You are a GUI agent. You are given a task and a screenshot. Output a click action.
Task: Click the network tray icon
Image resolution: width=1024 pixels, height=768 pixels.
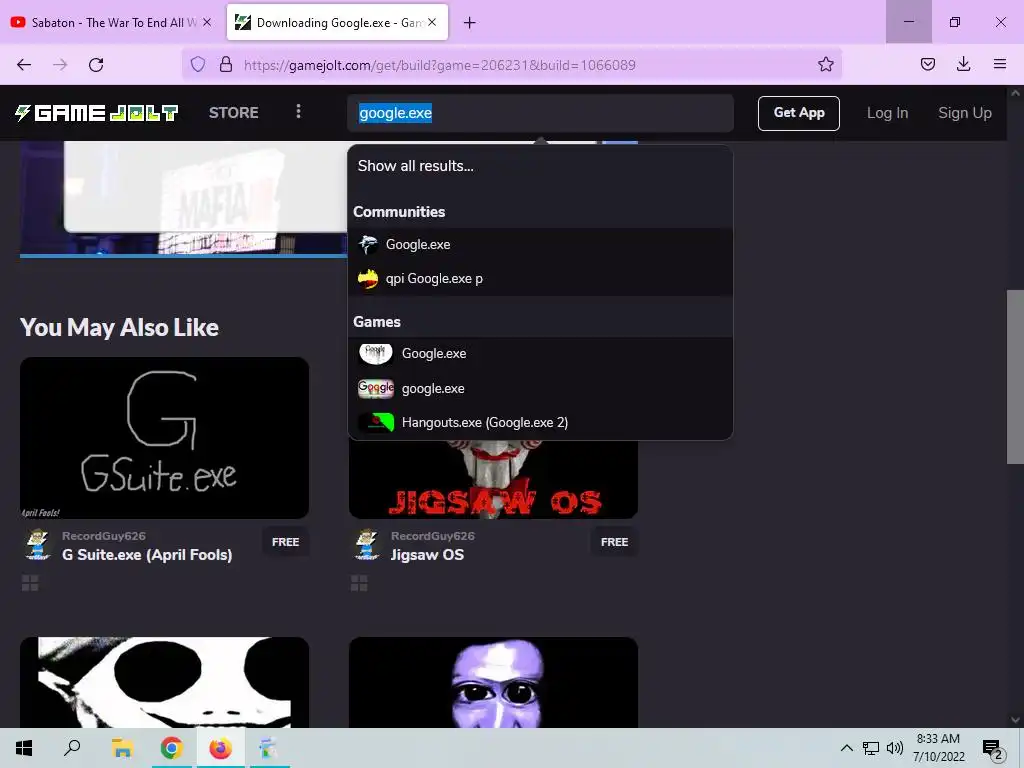[x=871, y=748]
